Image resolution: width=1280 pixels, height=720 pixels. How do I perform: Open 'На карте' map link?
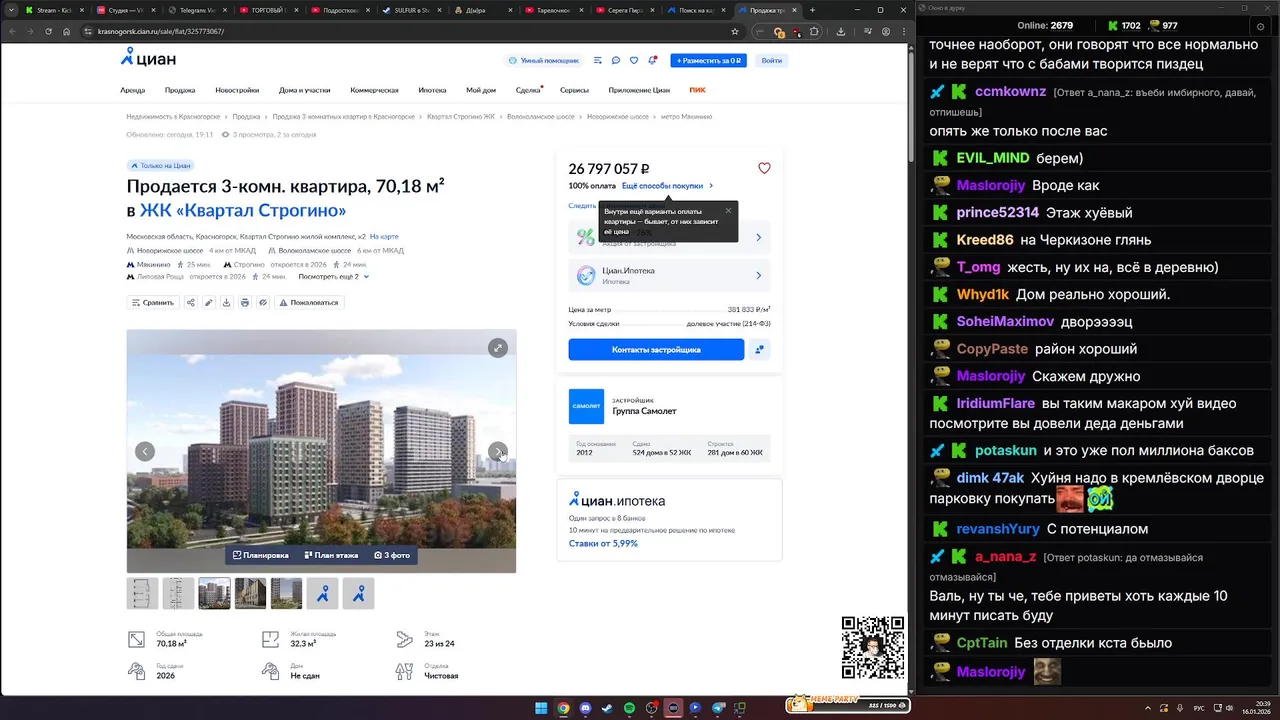point(384,237)
